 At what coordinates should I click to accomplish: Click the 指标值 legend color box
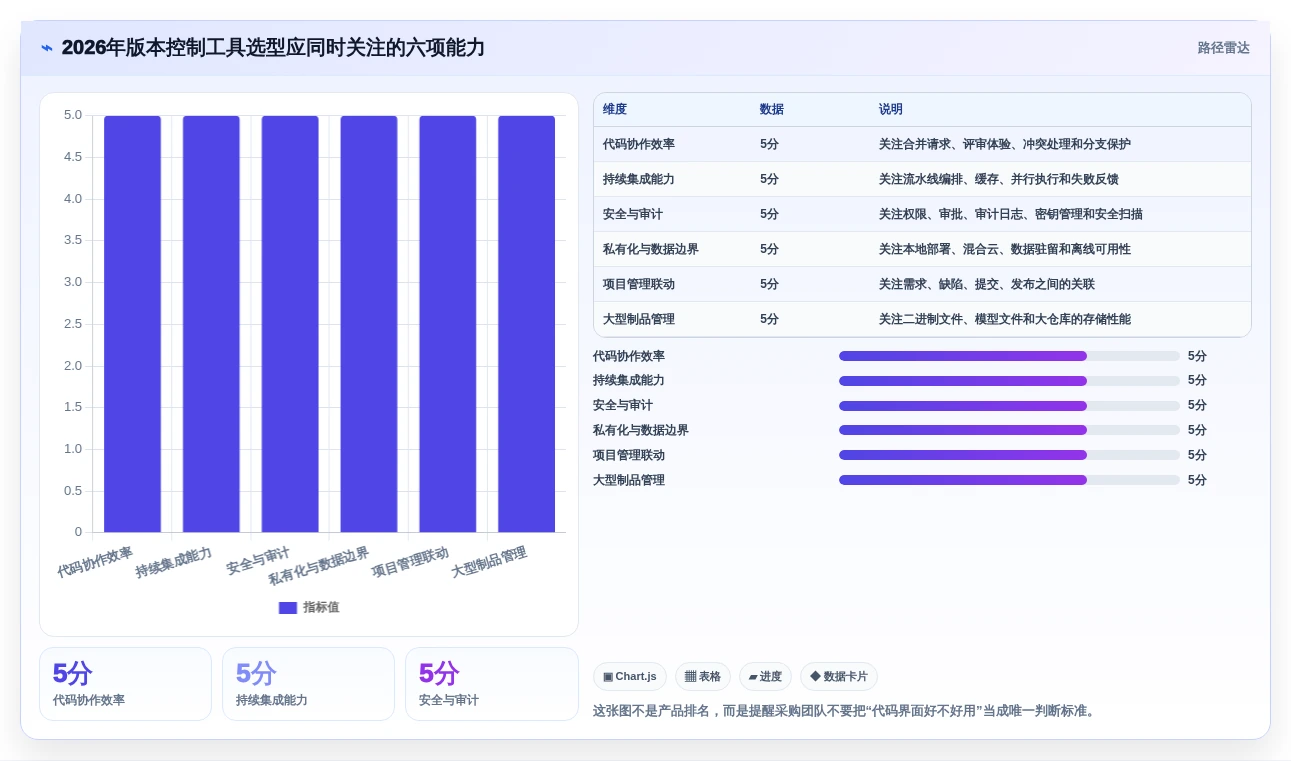pyautogui.click(x=288, y=607)
